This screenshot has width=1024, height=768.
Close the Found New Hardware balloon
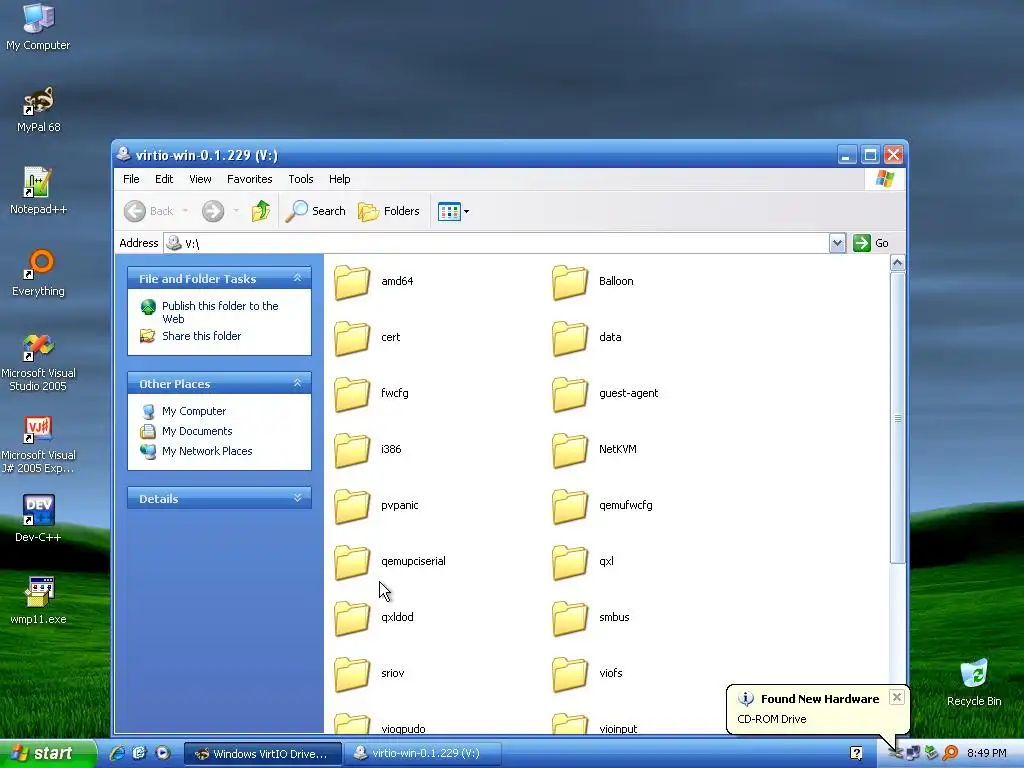897,697
